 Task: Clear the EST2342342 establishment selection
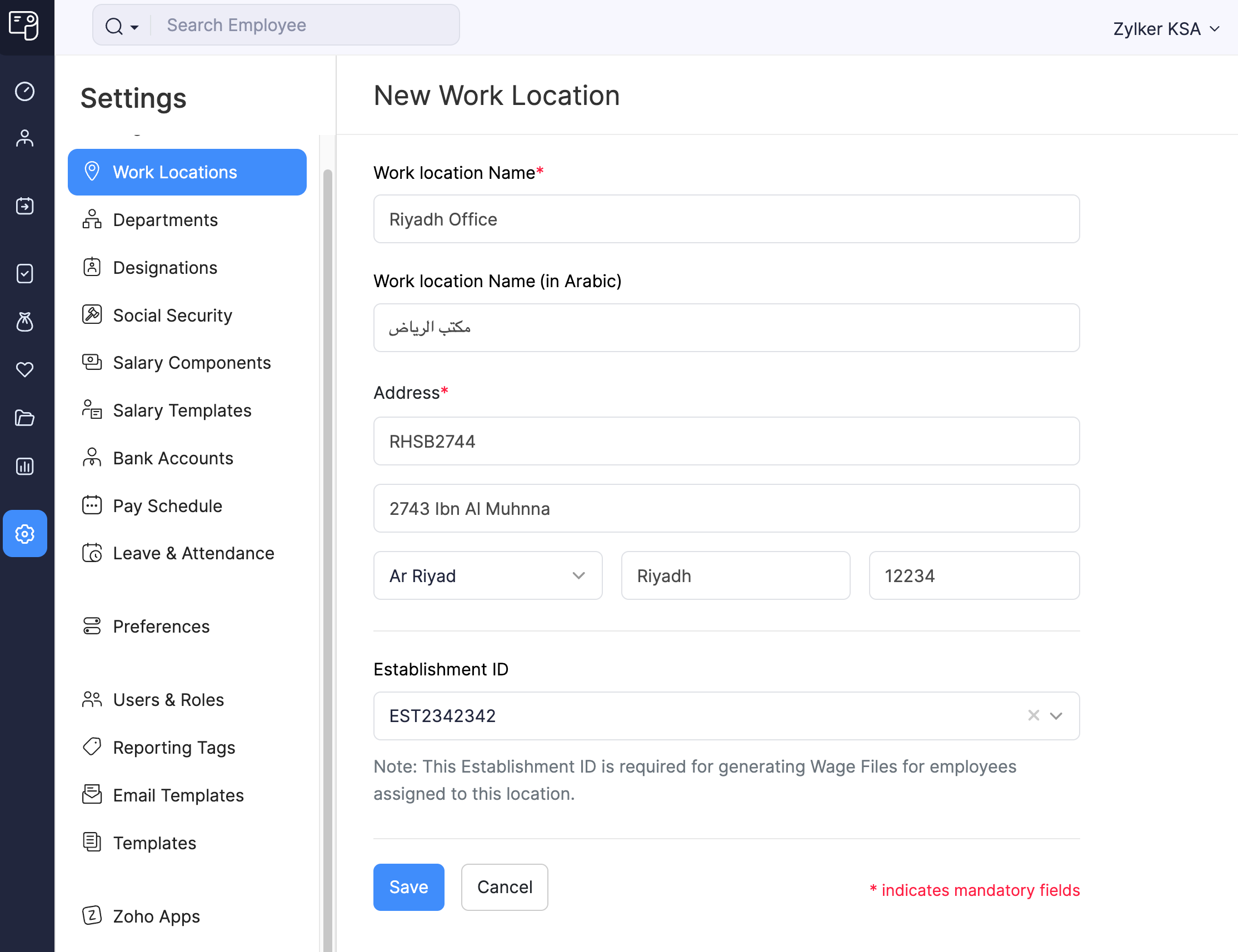[x=1033, y=716]
